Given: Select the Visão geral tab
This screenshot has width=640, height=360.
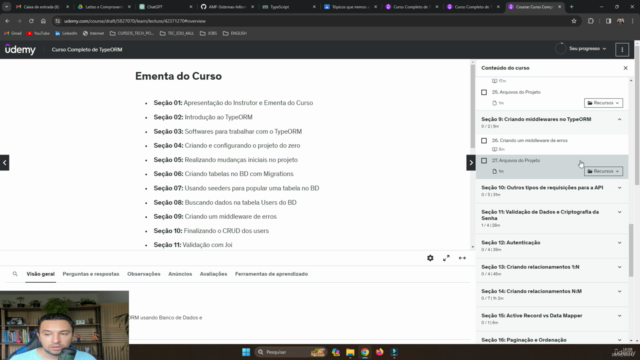Looking at the screenshot, I should pos(40,274).
